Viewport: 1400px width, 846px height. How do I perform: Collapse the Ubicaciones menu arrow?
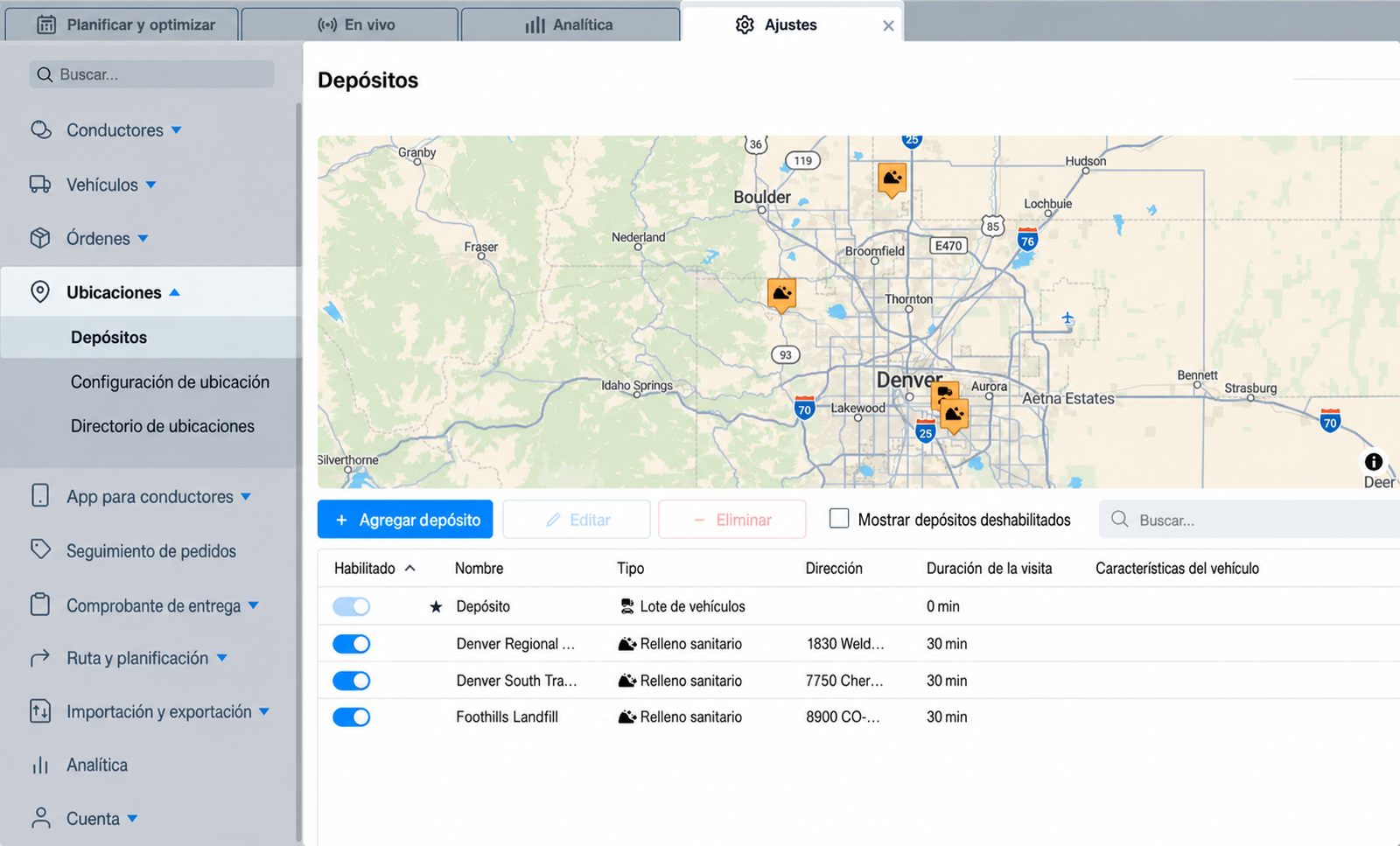click(x=174, y=292)
